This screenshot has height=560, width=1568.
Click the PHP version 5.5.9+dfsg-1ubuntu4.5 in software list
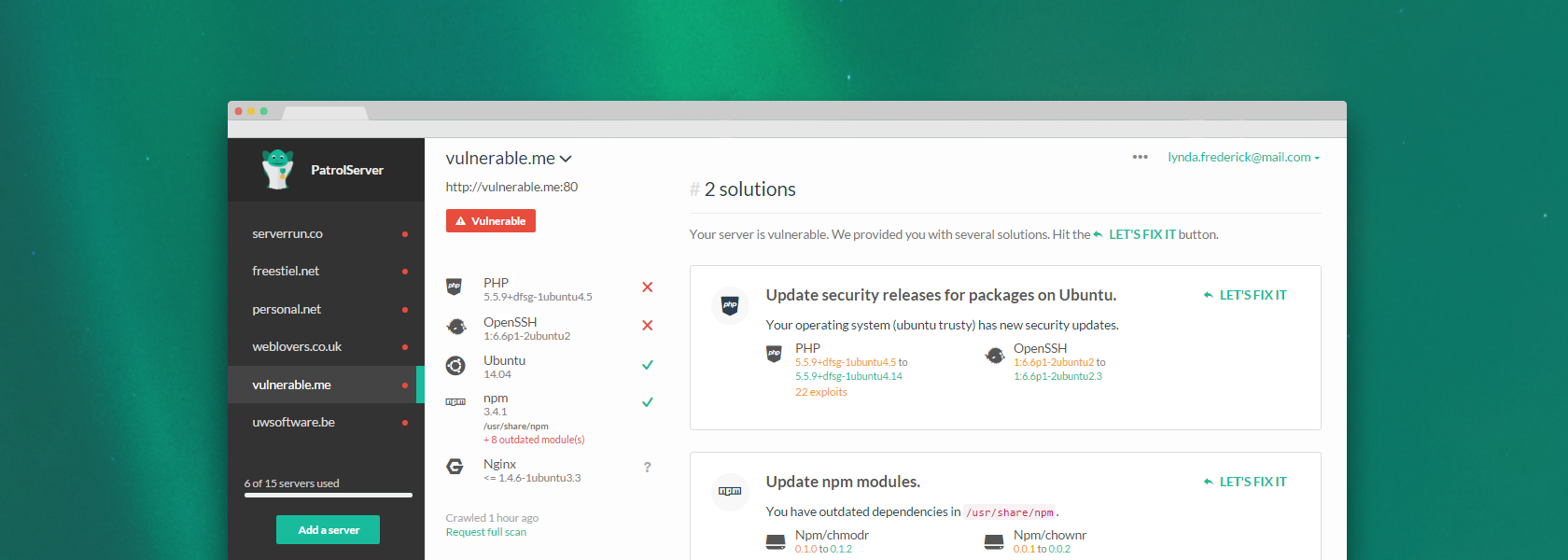538,297
